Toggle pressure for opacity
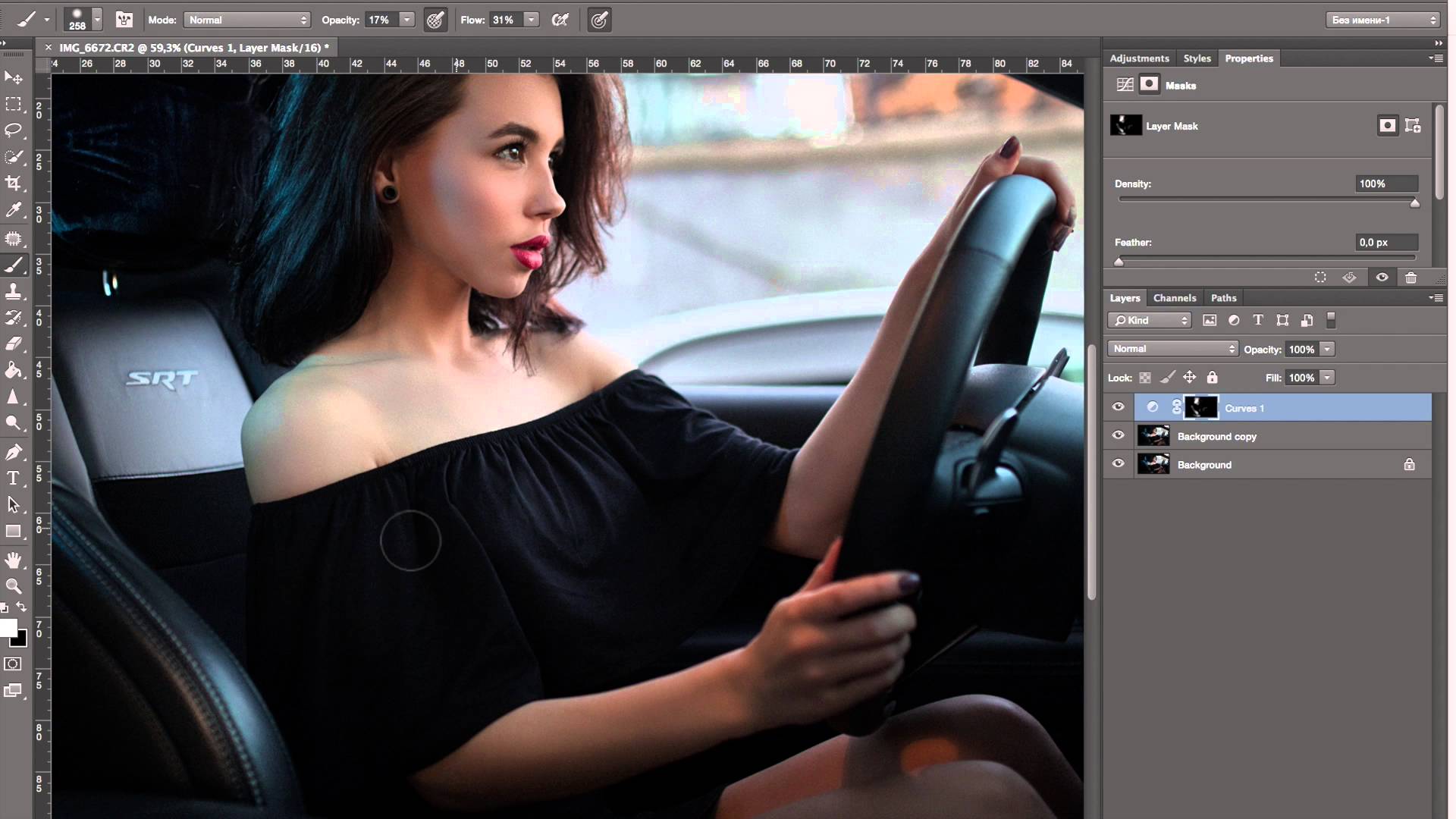The width and height of the screenshot is (1456, 819). [435, 20]
